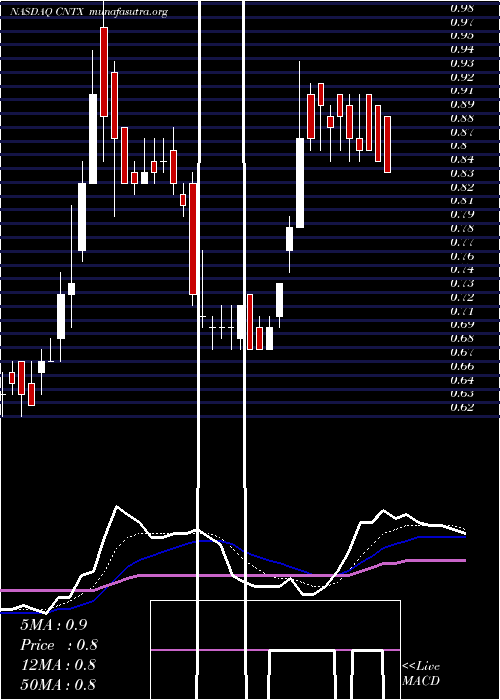Click the 0.73 price axis label
The image size is (500, 700).
coord(462,283)
